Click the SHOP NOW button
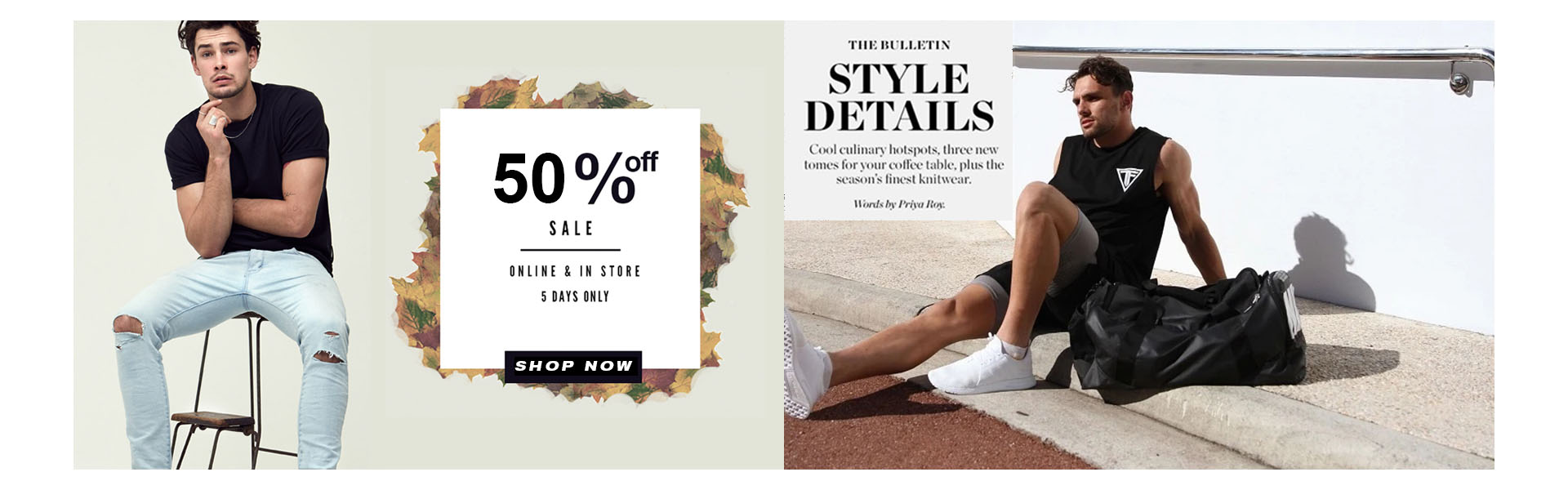The height and width of the screenshot is (490, 1568). pyautogui.click(x=572, y=366)
